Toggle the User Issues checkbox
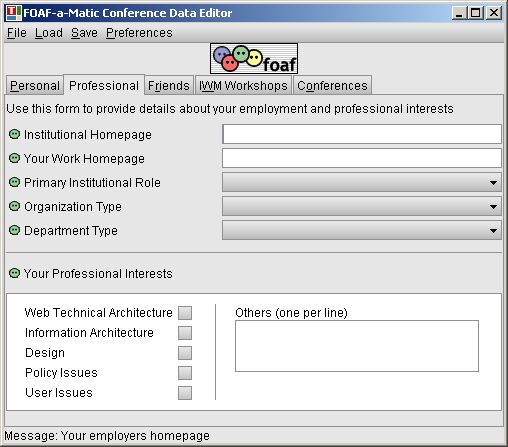Screen dimensions: 508x447 185,393
